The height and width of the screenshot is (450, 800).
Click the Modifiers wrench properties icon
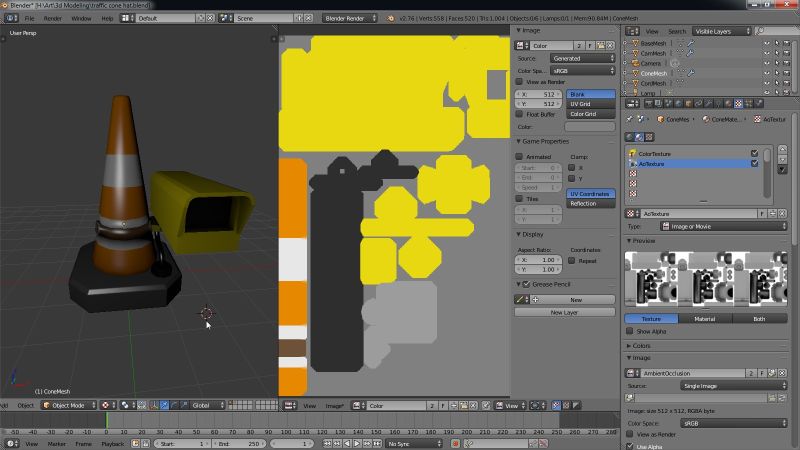click(708, 104)
